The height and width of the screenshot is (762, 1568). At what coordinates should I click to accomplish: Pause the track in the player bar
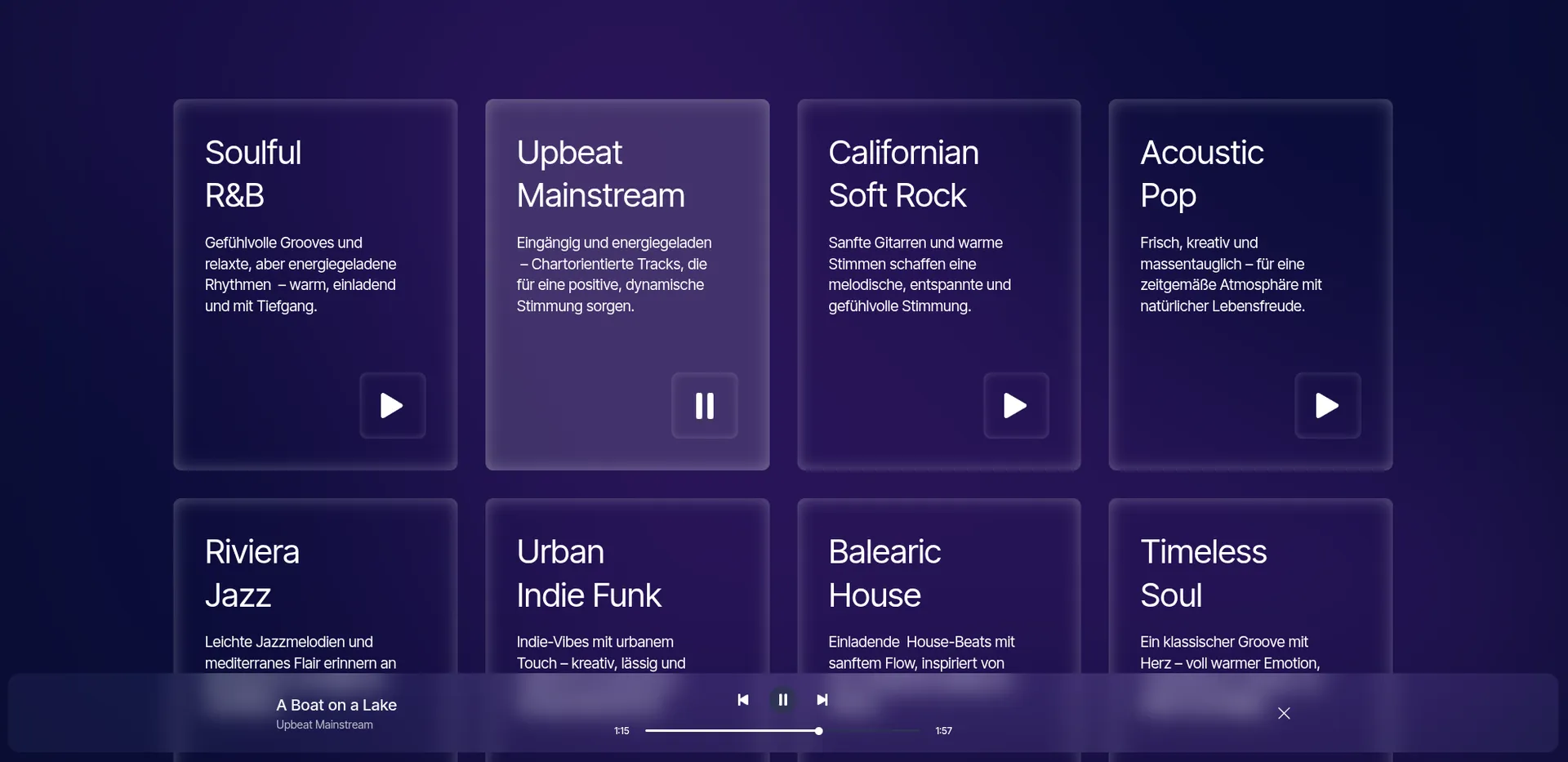click(x=782, y=700)
